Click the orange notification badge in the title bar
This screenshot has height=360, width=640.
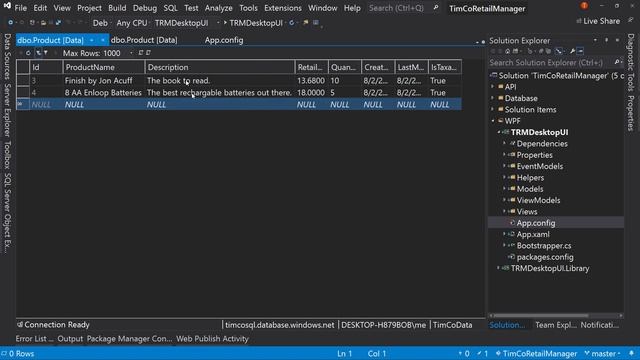584,5
